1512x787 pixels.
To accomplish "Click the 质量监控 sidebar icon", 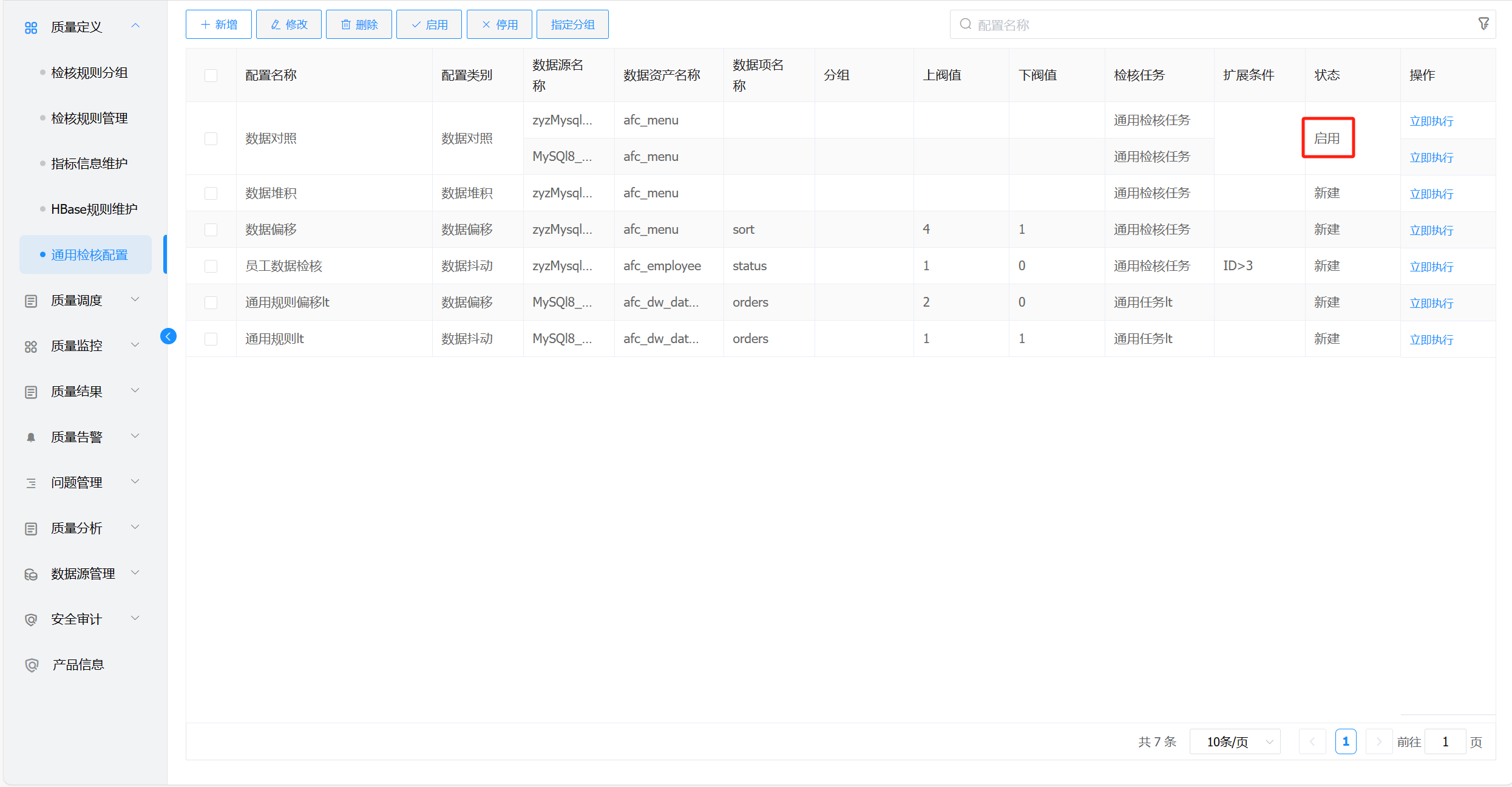I will point(31,346).
